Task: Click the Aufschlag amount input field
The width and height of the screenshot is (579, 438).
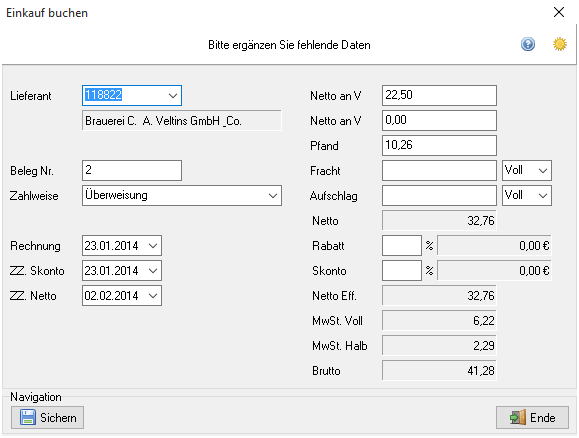Action: [x=439, y=195]
